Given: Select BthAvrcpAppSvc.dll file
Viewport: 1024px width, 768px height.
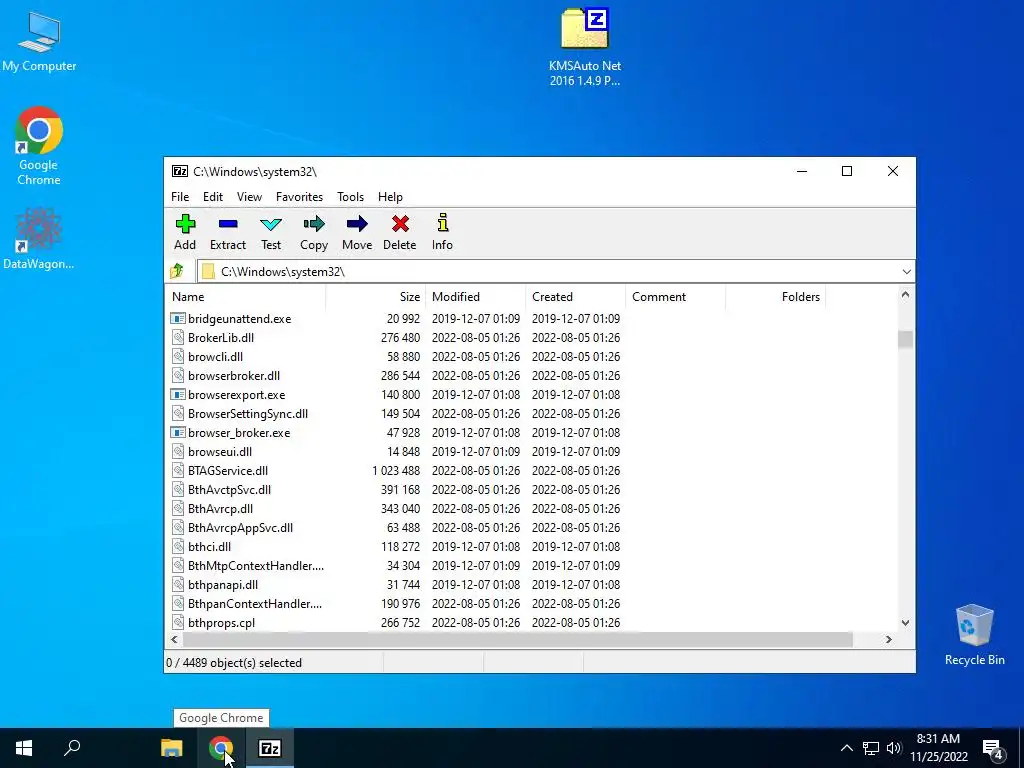Looking at the screenshot, I should [x=240, y=527].
